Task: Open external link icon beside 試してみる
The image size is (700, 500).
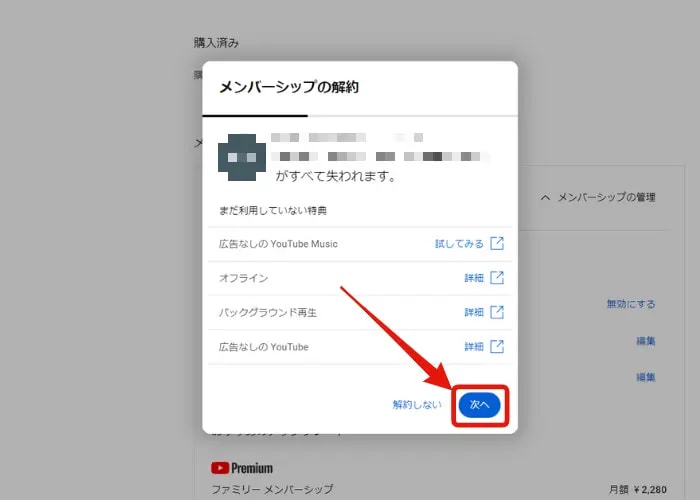Action: 496,243
